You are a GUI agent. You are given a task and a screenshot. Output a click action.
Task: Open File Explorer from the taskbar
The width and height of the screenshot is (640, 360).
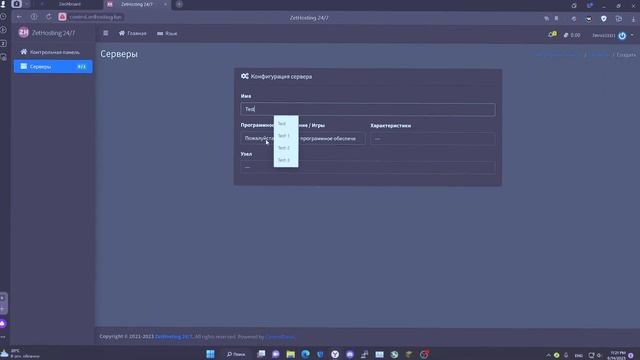[291, 354]
